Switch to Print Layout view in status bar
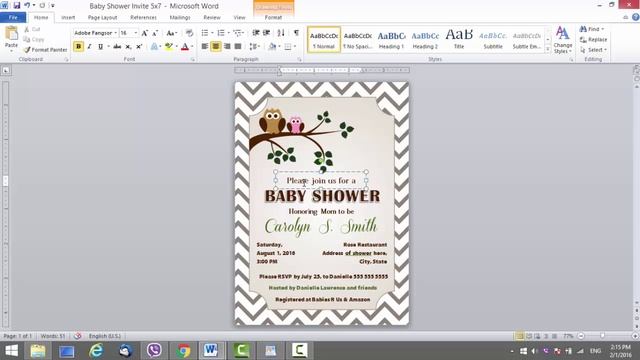 click(519, 336)
